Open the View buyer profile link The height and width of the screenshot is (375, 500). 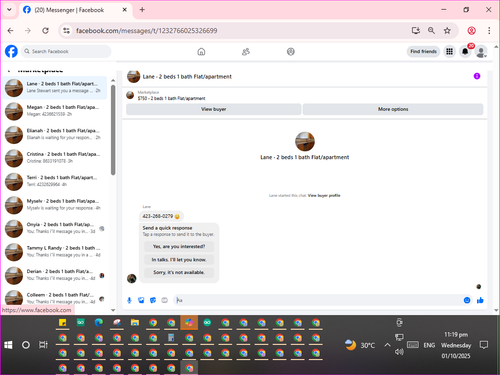click(x=324, y=196)
